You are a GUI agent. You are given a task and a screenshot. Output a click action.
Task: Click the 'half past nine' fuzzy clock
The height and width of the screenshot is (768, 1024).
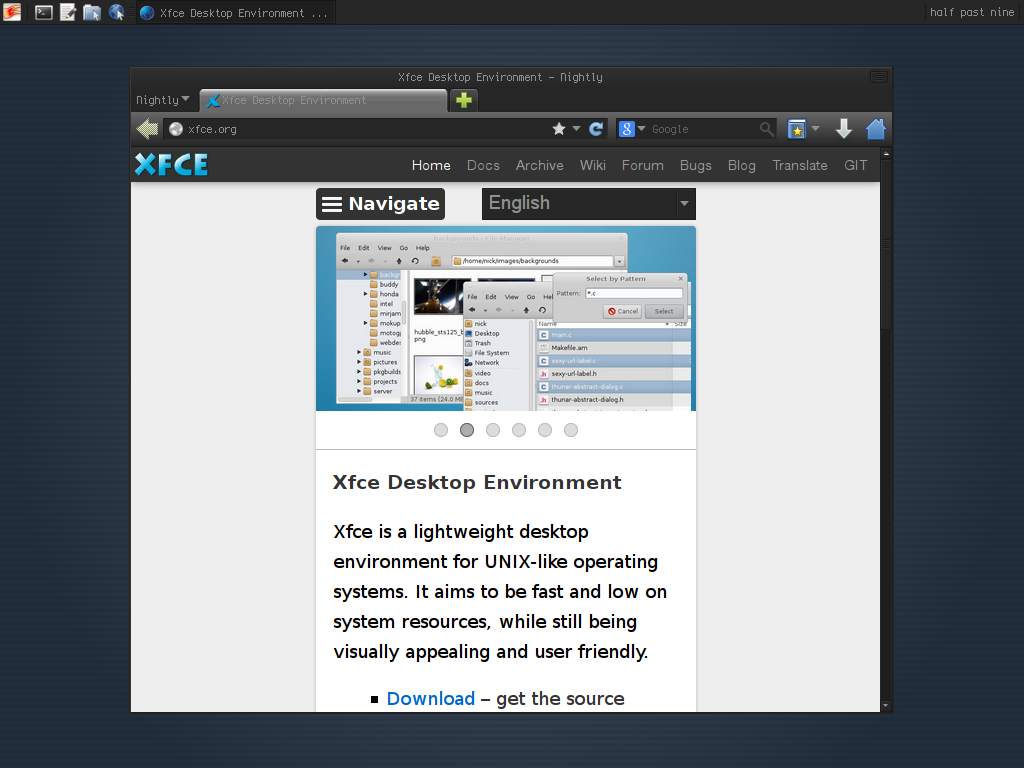click(972, 12)
